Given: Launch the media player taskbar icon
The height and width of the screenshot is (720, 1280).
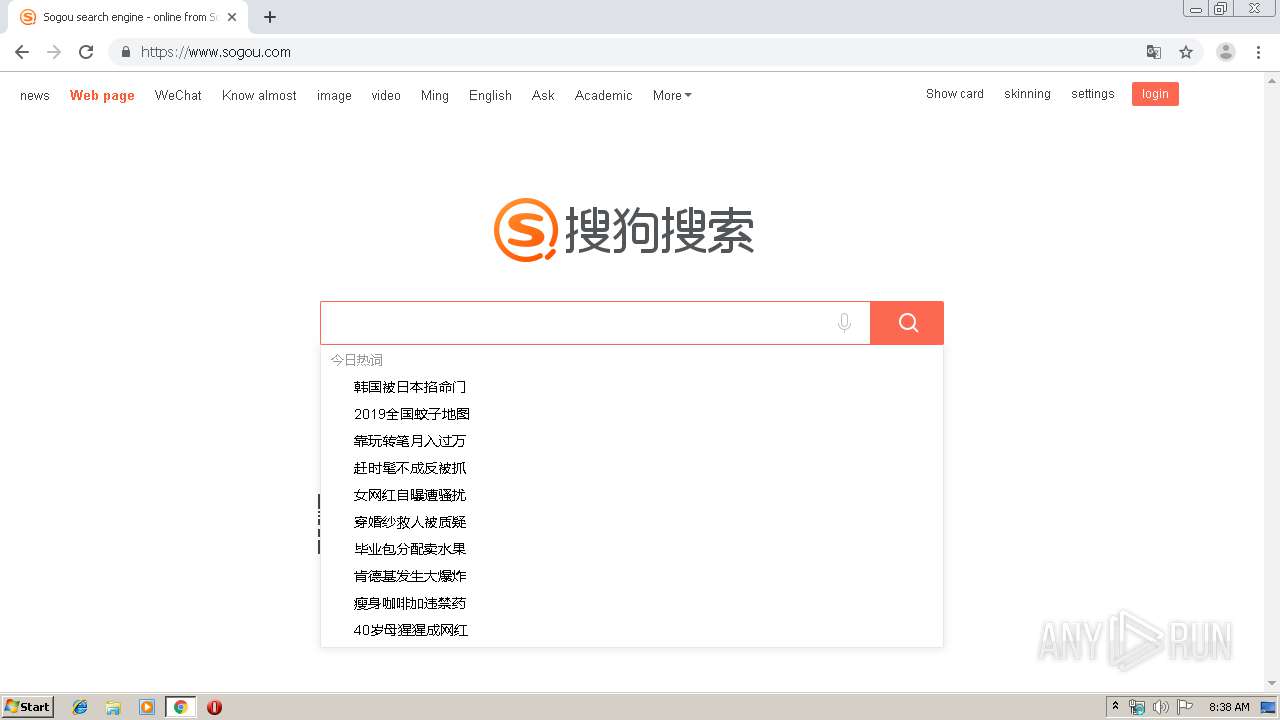Looking at the screenshot, I should (x=147, y=707).
